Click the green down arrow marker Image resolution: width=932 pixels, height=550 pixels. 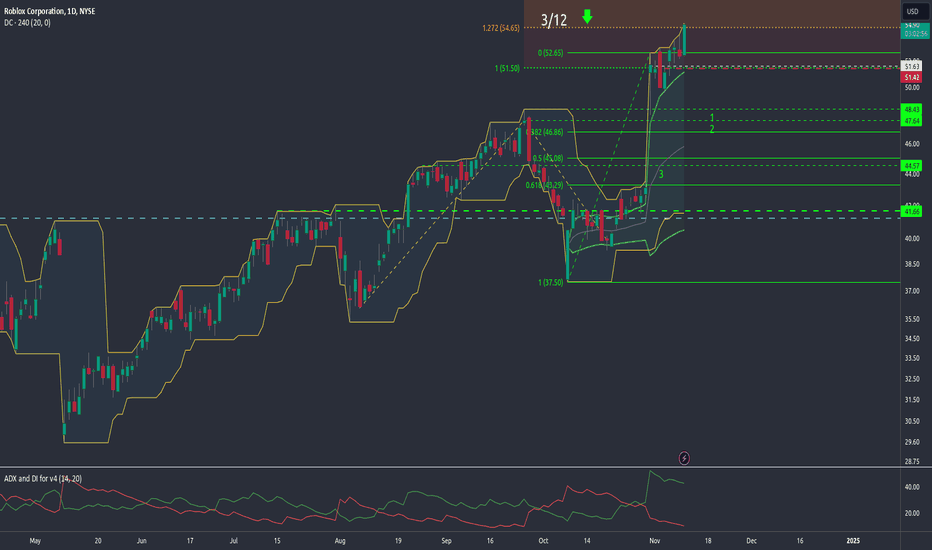[x=587, y=17]
